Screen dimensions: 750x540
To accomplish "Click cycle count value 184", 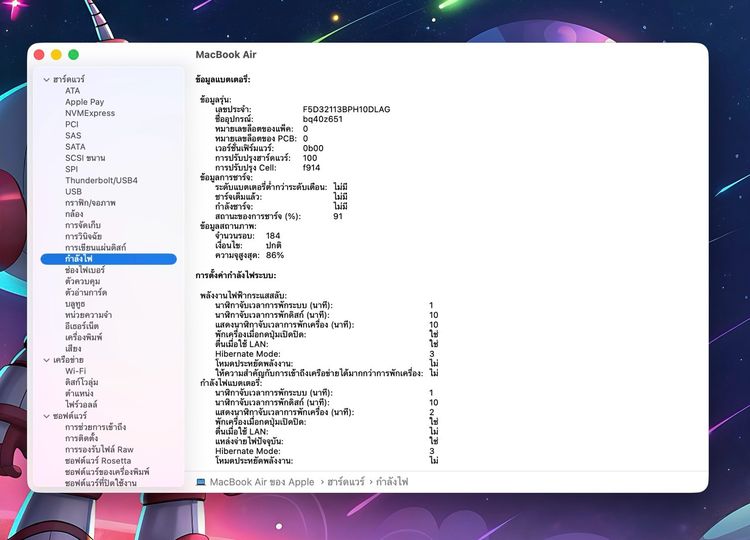I will (x=273, y=236).
